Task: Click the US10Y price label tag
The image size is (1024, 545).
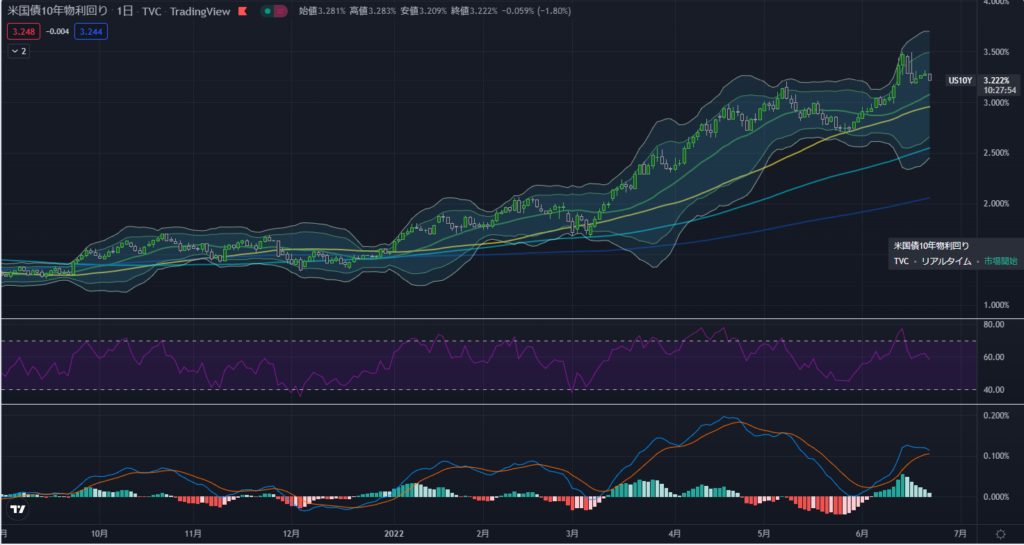Action: [x=960, y=80]
